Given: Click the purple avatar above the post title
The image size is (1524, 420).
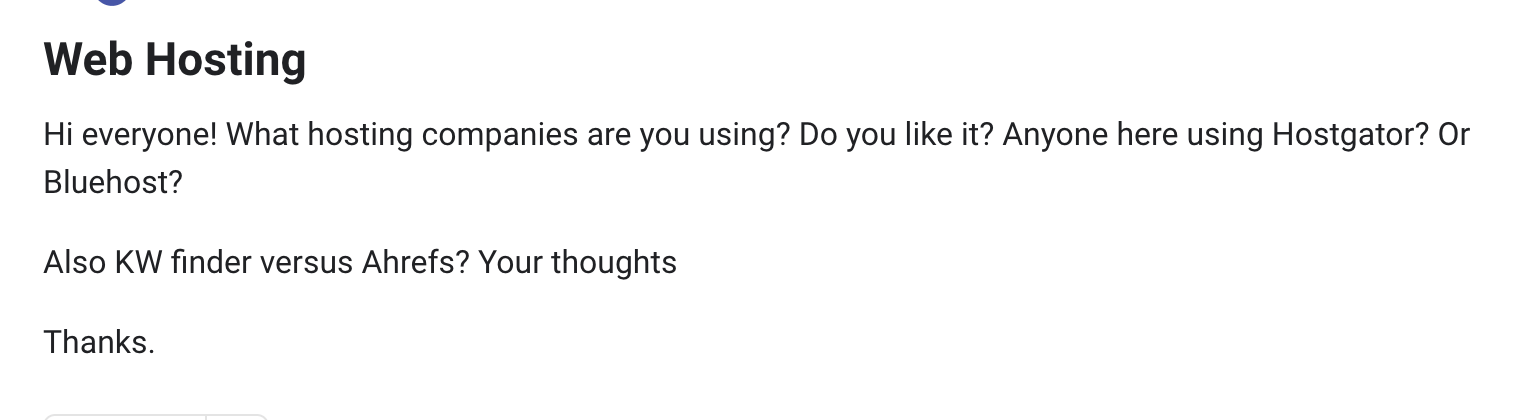Looking at the screenshot, I should click(x=112, y=2).
